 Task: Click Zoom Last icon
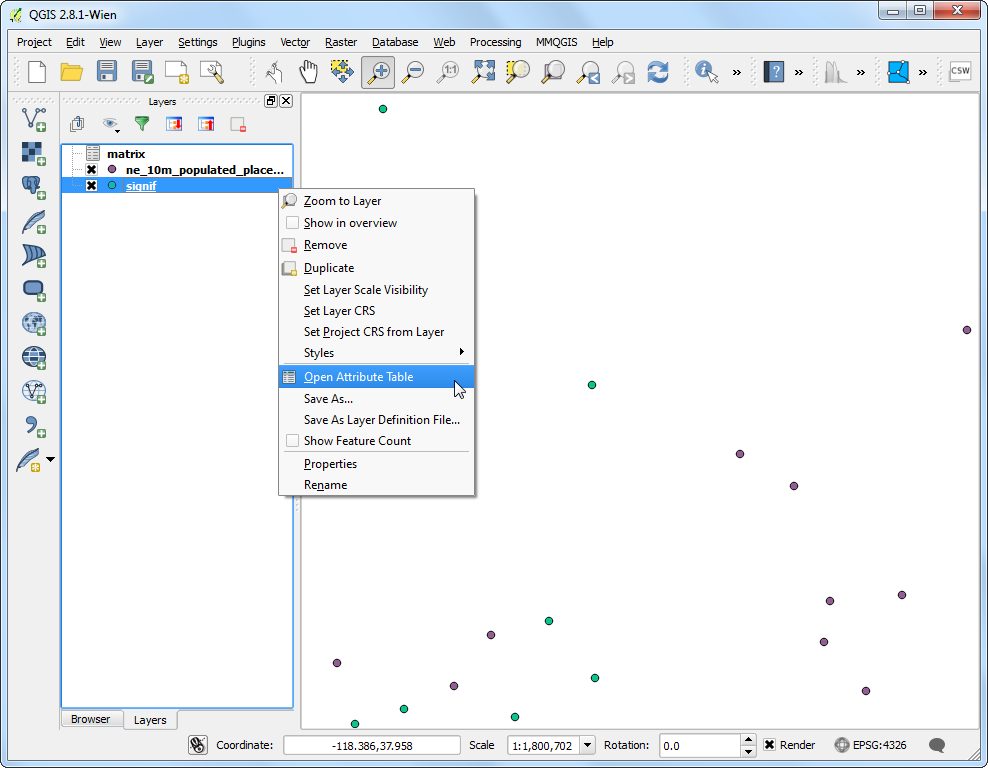coord(589,72)
